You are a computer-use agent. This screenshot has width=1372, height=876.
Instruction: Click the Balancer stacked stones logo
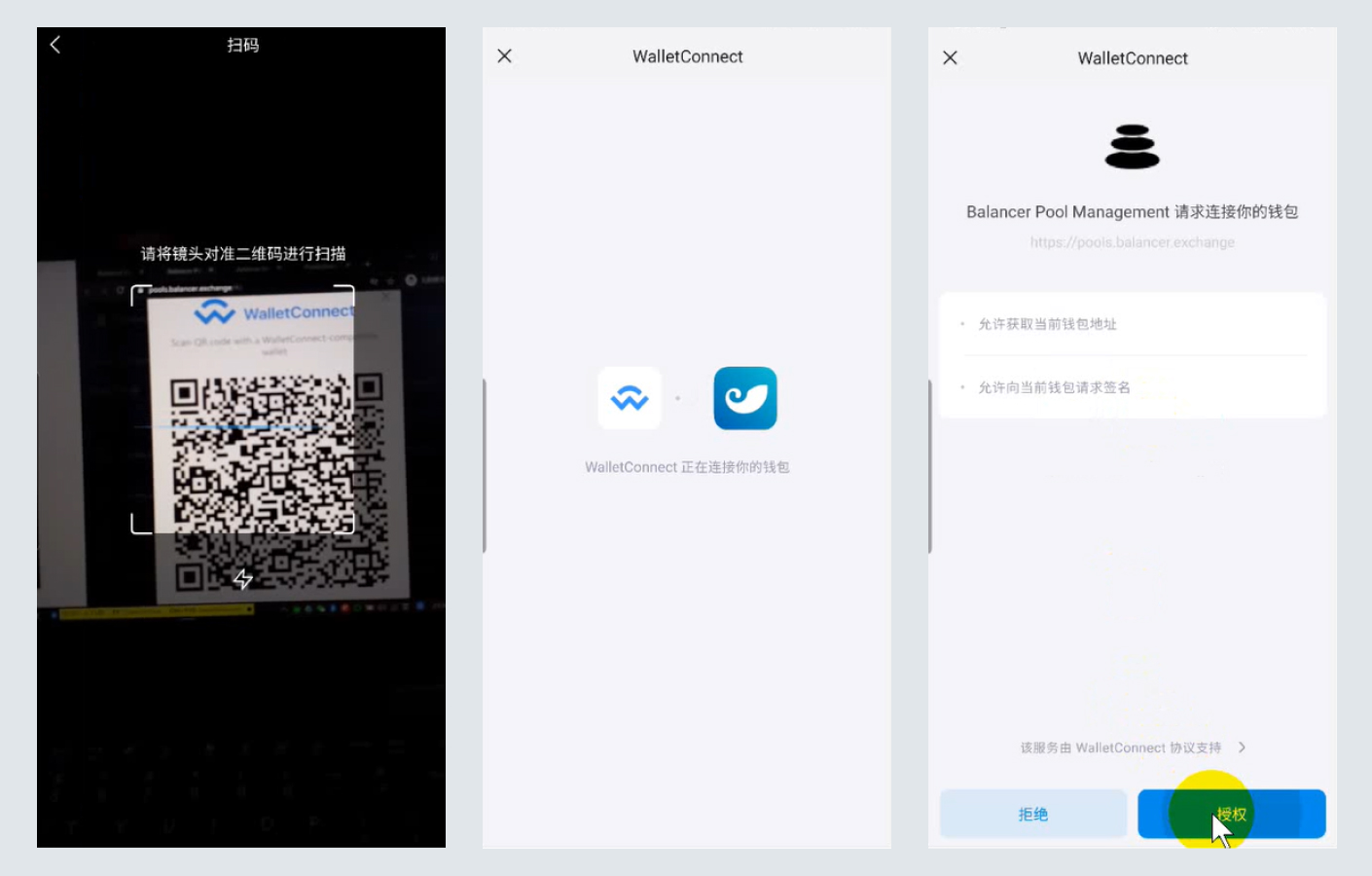point(1133,146)
